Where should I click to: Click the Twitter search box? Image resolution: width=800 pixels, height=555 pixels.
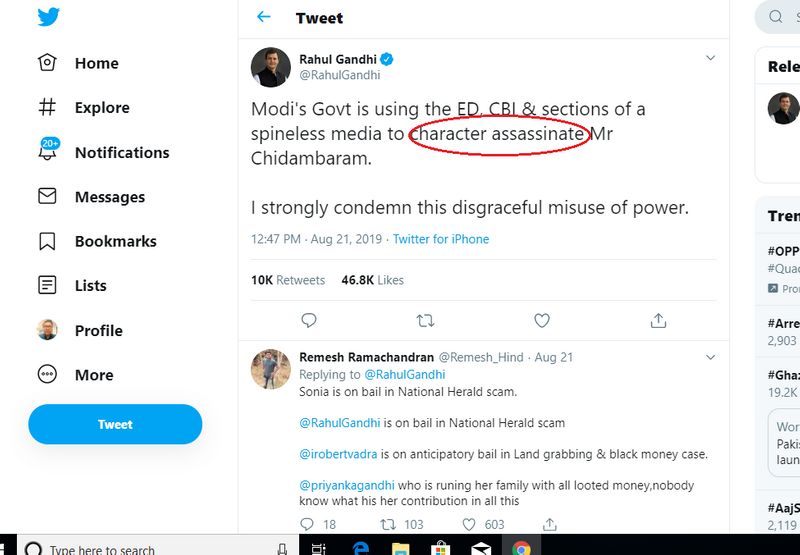coord(785,17)
